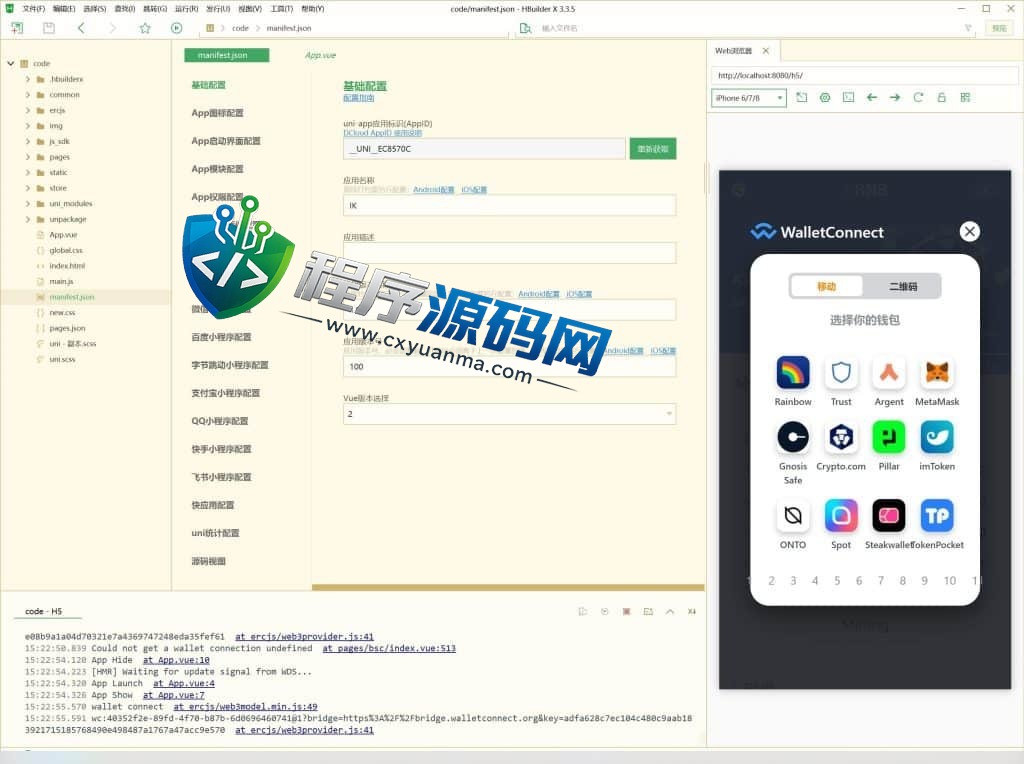Open web3provider.js:41 link in first console line
Screen dimensions: 1024x764
pyautogui.click(x=304, y=636)
